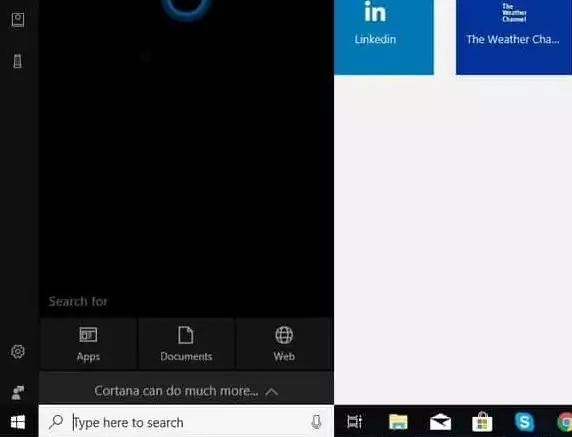Click the 'Type here to search' box
The height and width of the screenshot is (437, 572).
tap(186, 422)
